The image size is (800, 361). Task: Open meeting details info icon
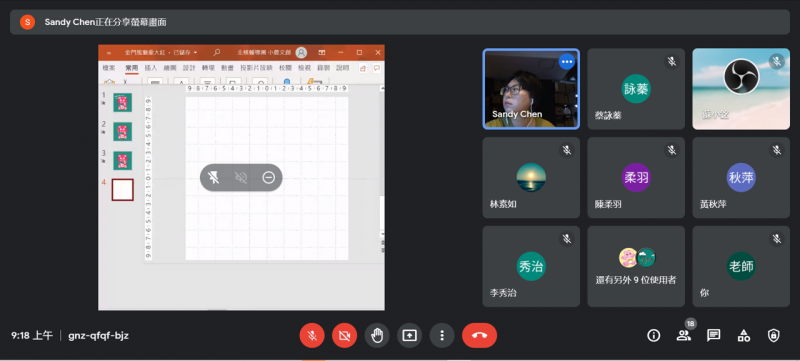coord(654,336)
